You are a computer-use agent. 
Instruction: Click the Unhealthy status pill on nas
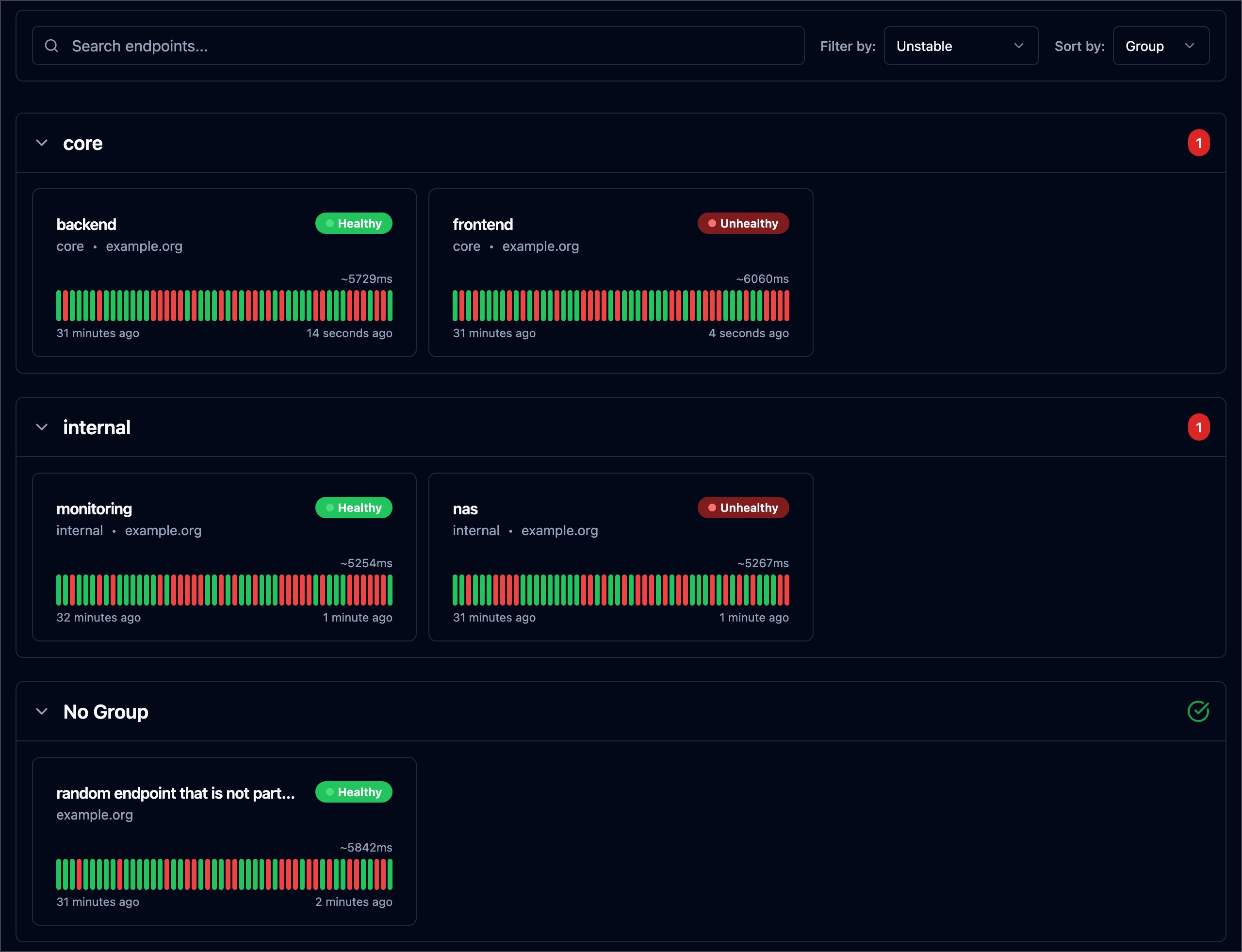743,508
